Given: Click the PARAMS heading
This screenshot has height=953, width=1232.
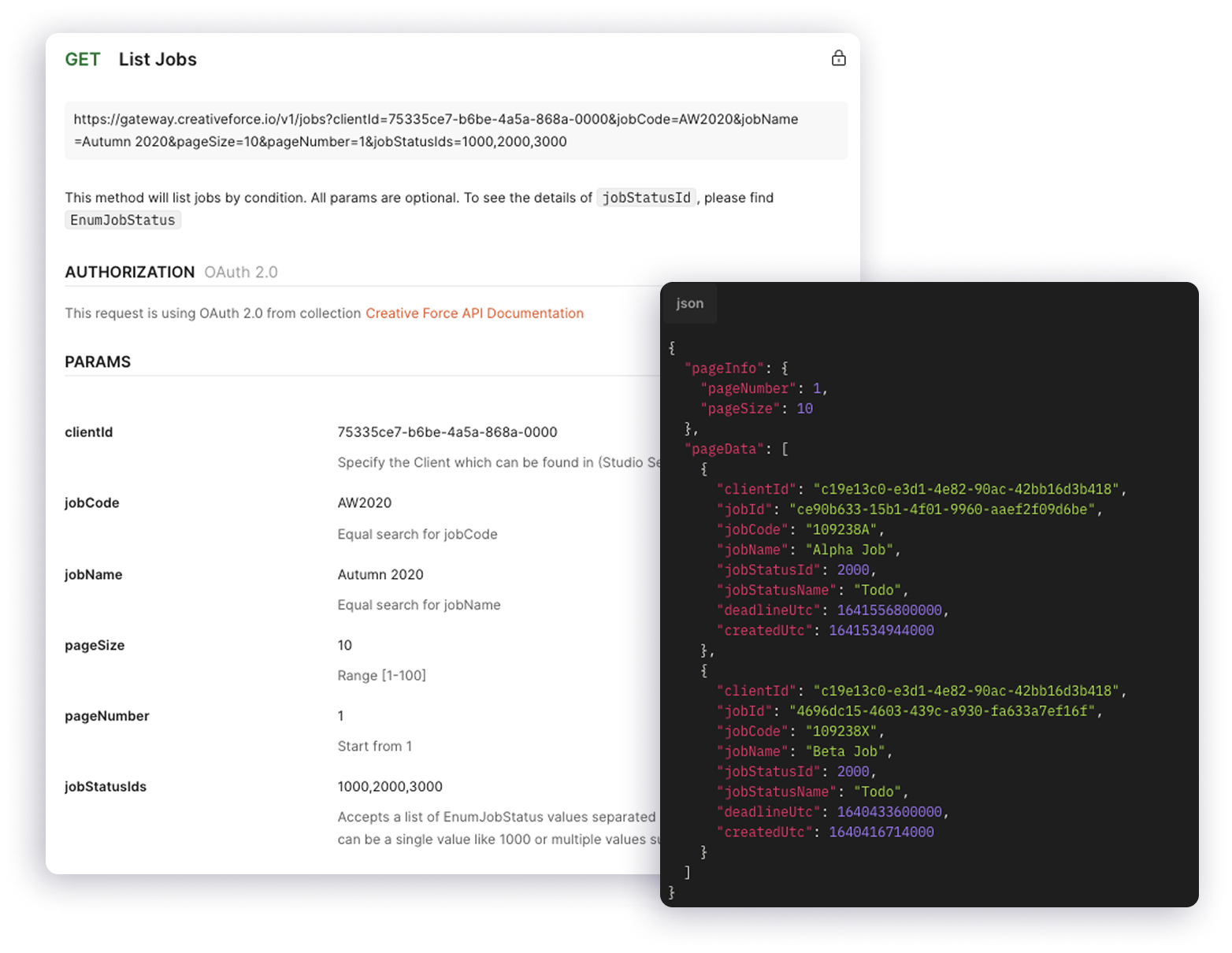Looking at the screenshot, I should pyautogui.click(x=98, y=362).
